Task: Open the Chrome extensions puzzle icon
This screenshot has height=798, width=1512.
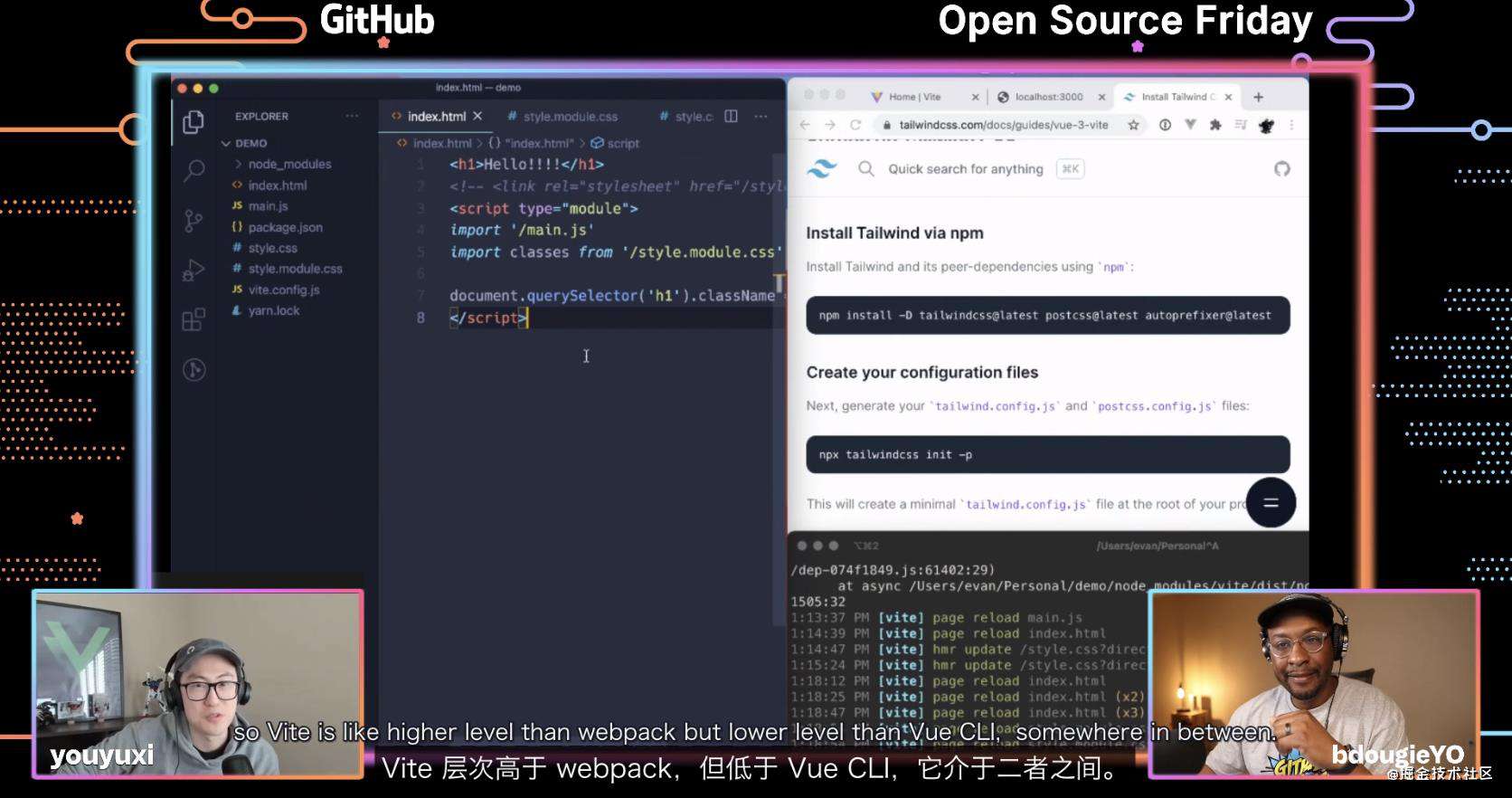Action: (x=1215, y=125)
